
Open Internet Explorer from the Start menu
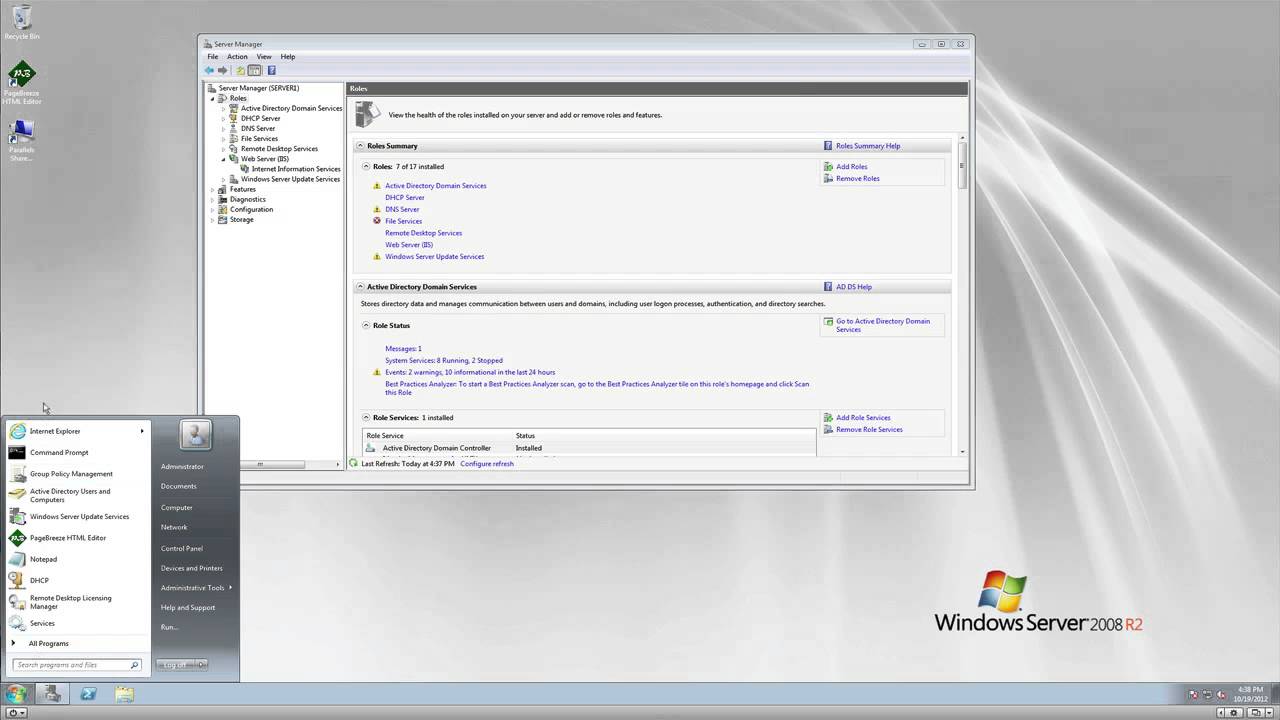(x=77, y=431)
